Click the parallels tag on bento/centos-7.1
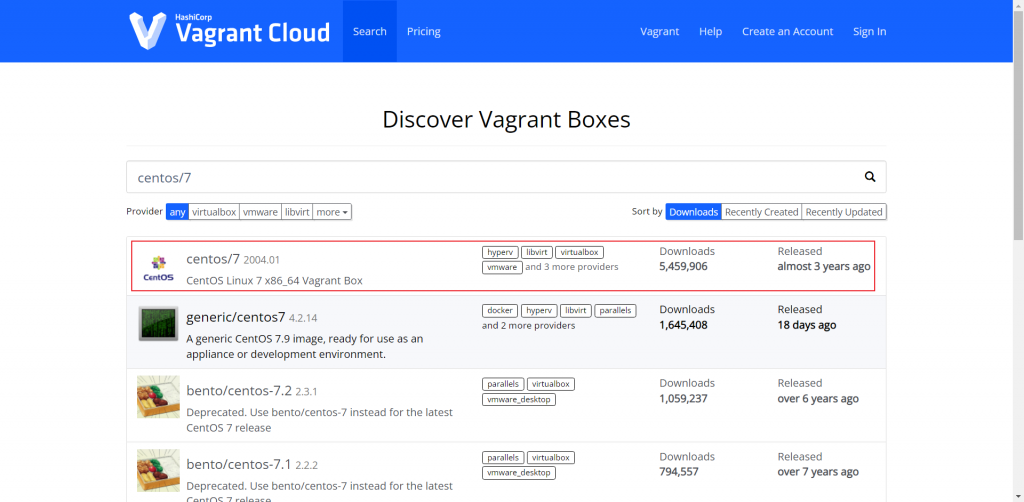Viewport: 1024px width, 502px height. tap(503, 458)
